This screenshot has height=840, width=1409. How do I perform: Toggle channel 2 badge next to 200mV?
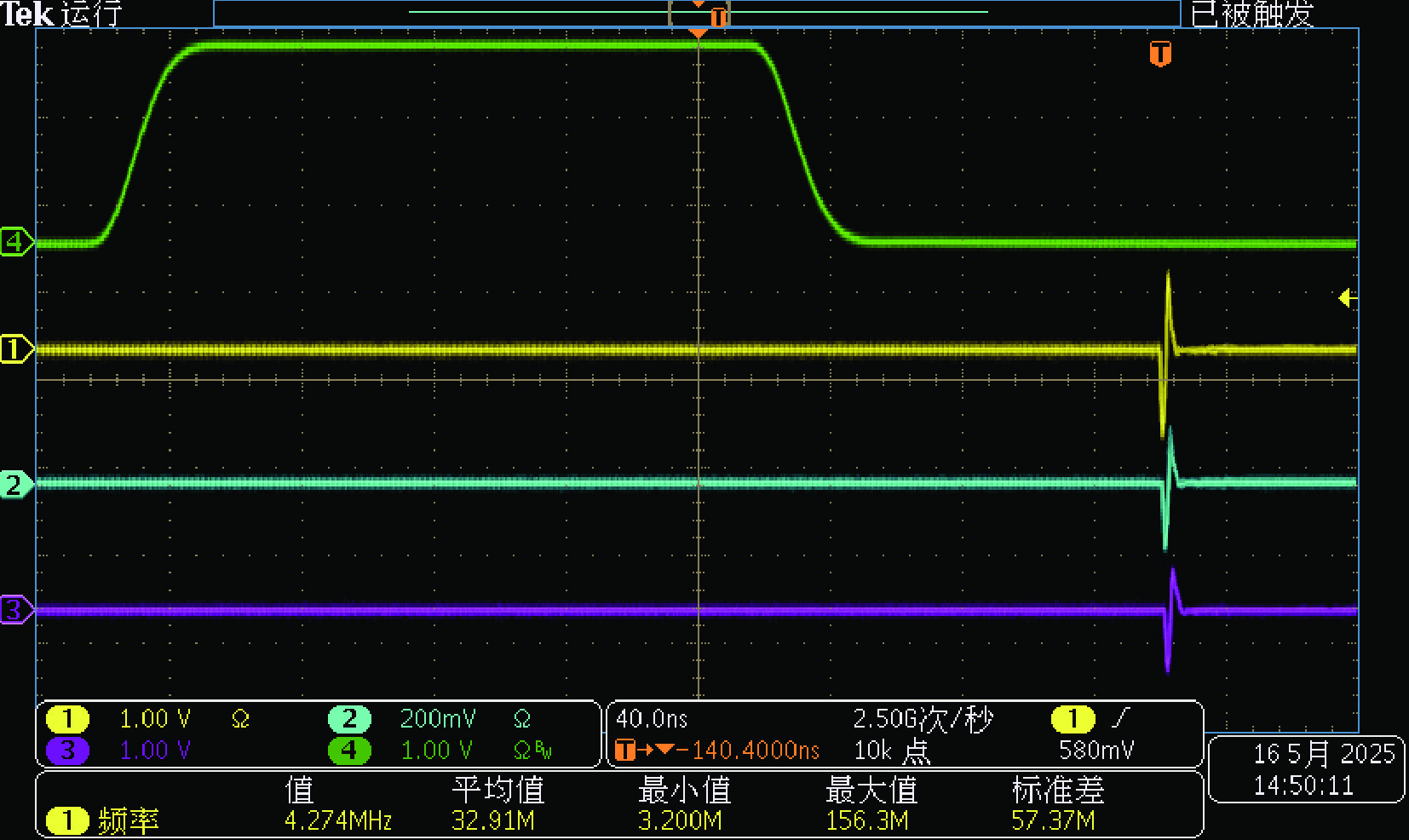point(349,719)
